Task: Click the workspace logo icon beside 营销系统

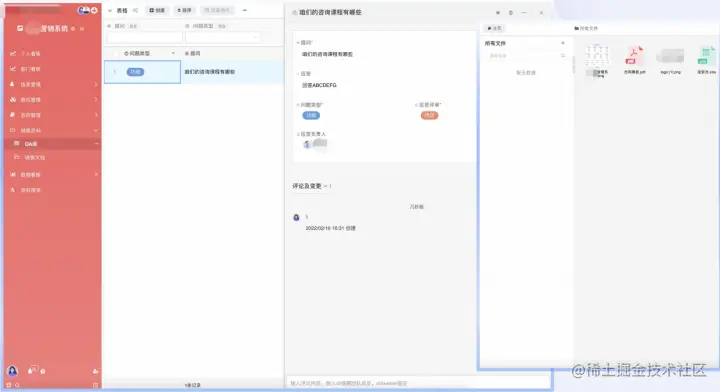Action: tap(20, 28)
